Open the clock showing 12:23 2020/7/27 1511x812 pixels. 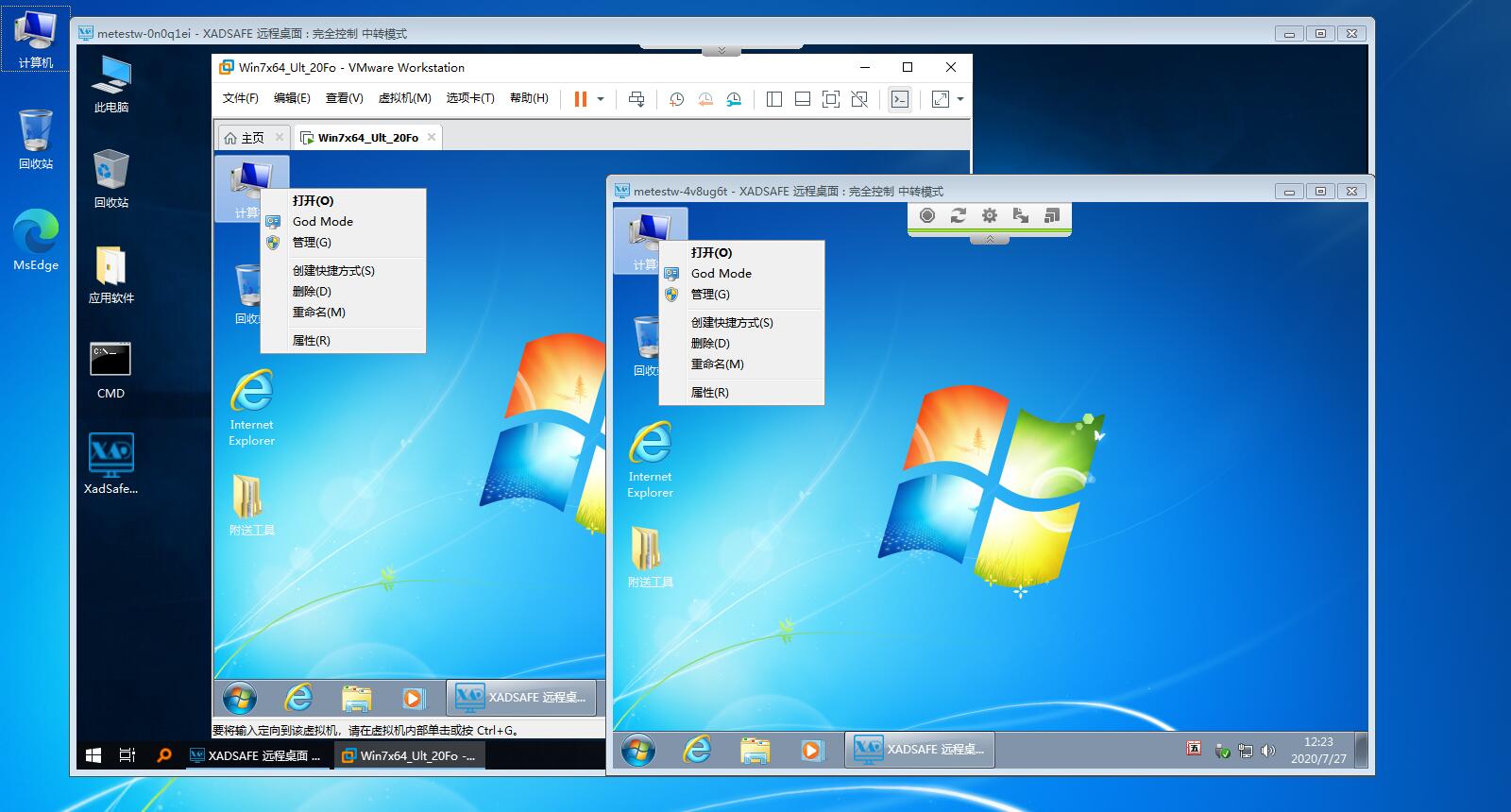[1318, 751]
